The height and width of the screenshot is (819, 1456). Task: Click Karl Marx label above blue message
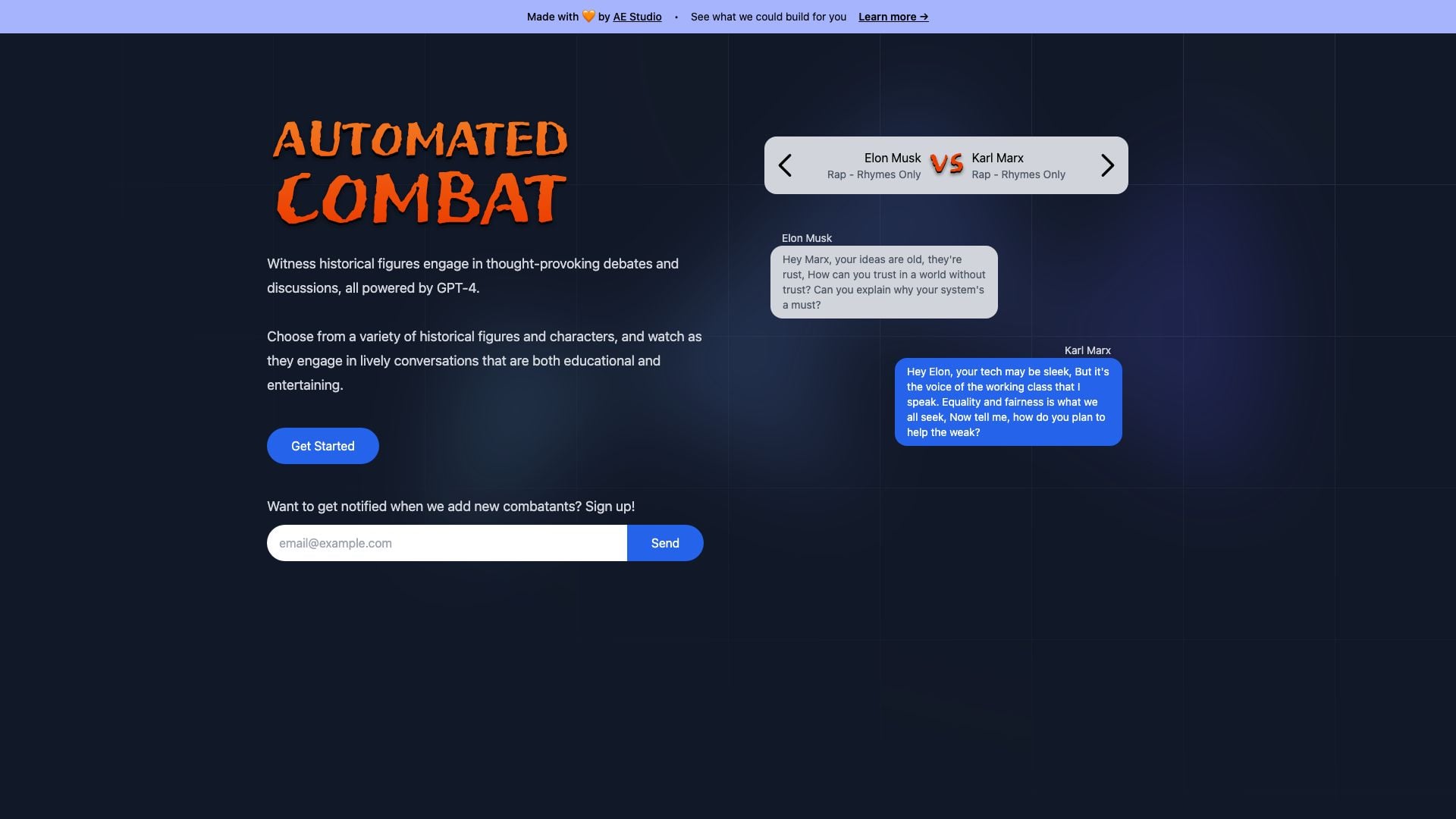coord(1087,350)
